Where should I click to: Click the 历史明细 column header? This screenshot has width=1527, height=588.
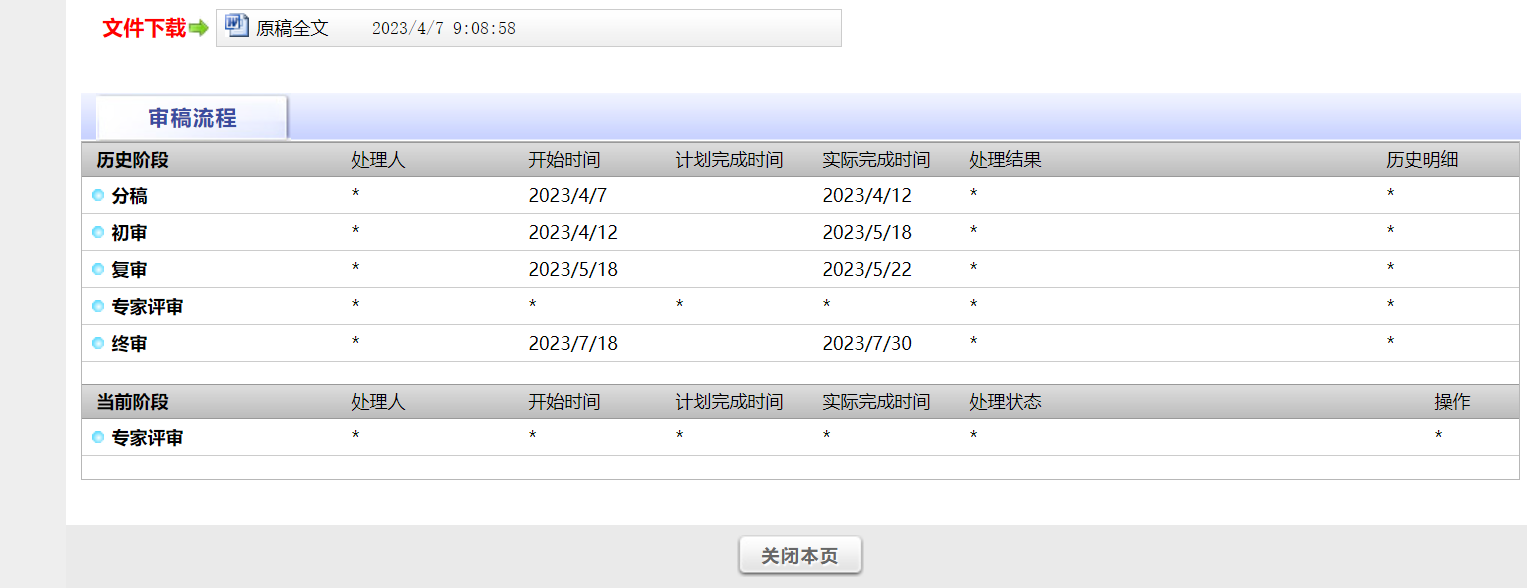click(1422, 160)
